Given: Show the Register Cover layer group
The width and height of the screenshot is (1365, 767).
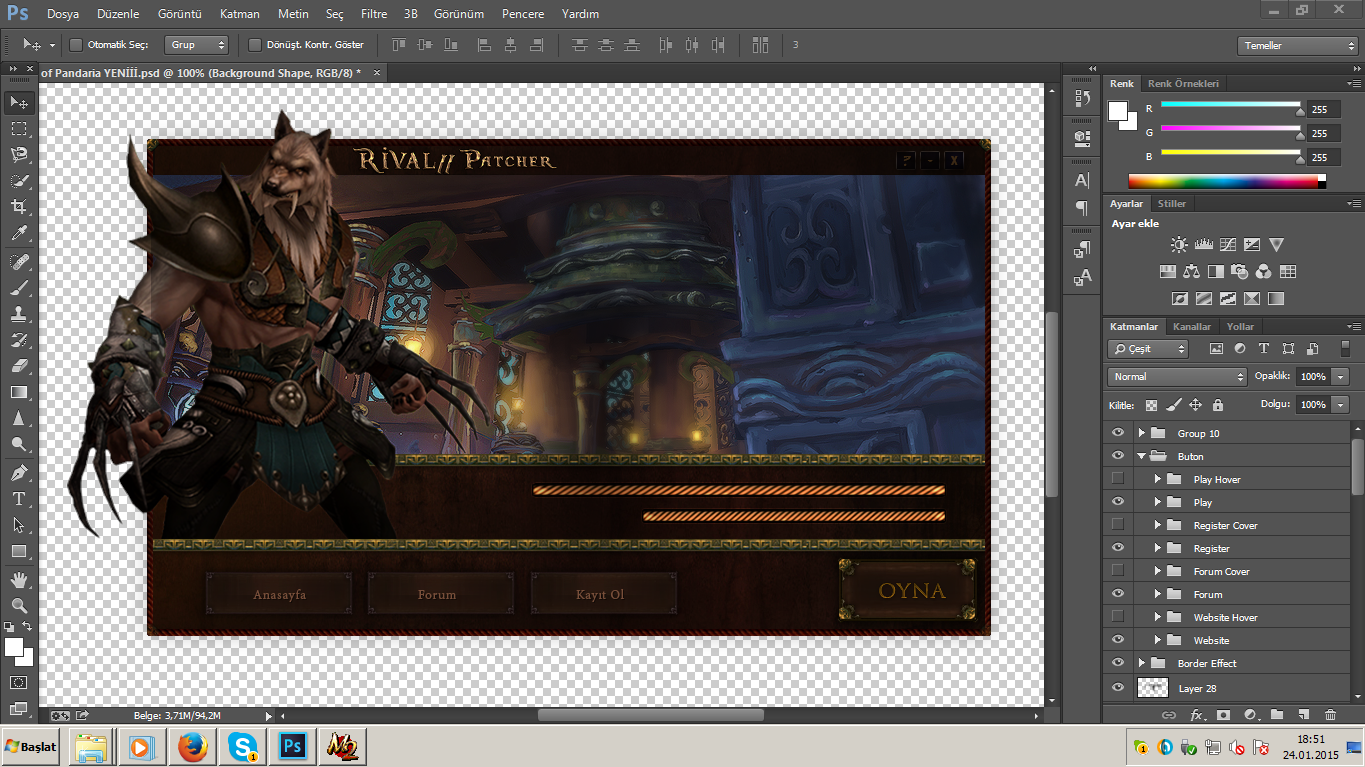Looking at the screenshot, I should click(x=1118, y=525).
